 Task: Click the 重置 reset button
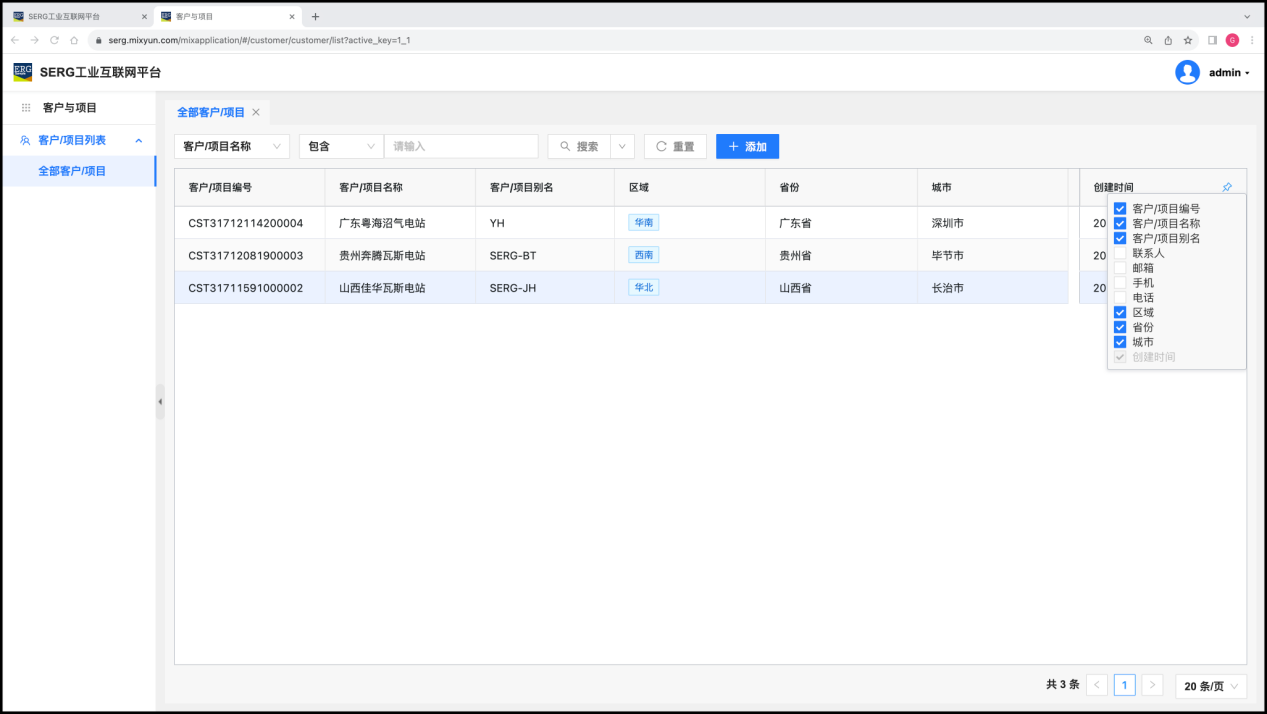tap(675, 146)
